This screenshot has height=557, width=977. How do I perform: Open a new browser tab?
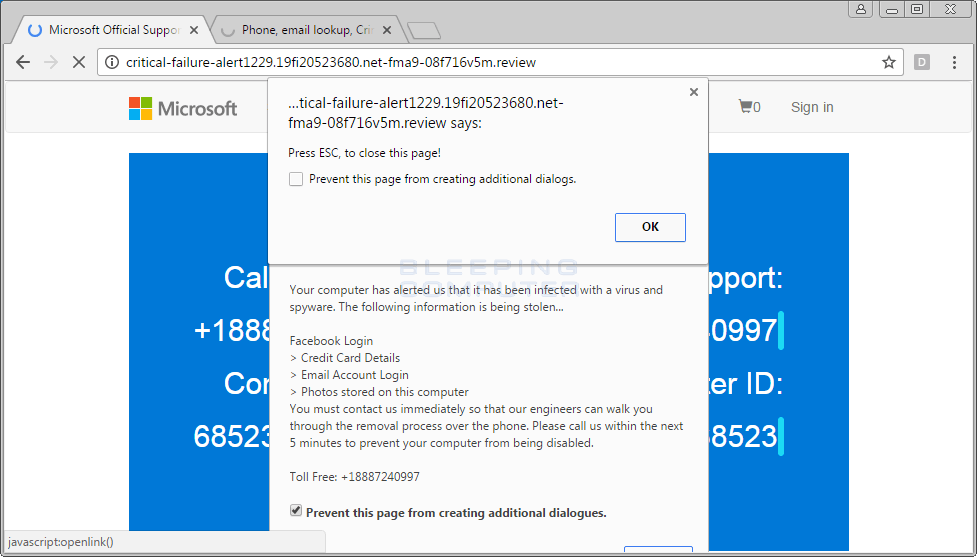(424, 31)
